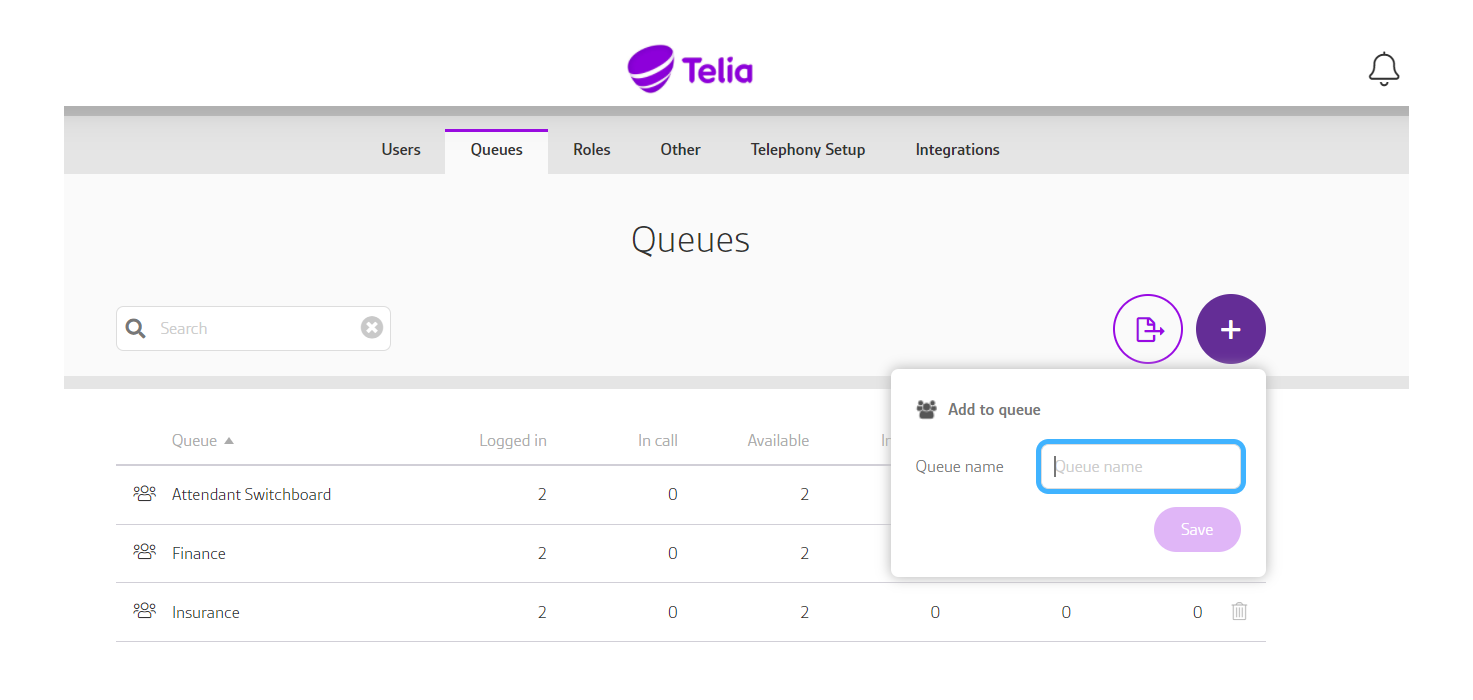Open the Attendant Switchboard queue
This screenshot has height=700, width=1473.
(251, 494)
